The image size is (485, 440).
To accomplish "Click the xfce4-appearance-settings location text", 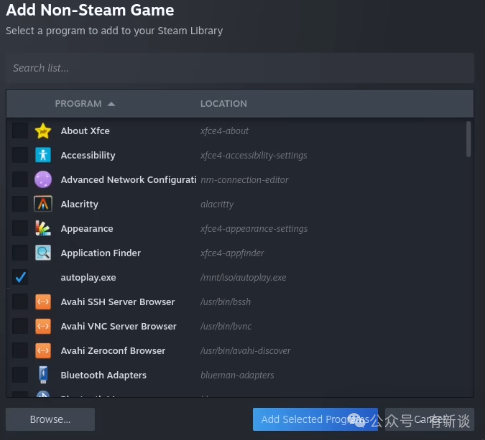I will coord(254,229).
